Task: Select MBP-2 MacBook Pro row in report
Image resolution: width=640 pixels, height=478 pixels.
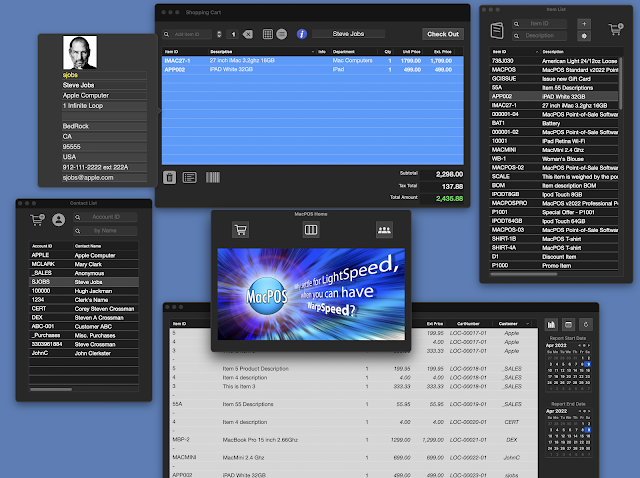Action: [x=353, y=440]
